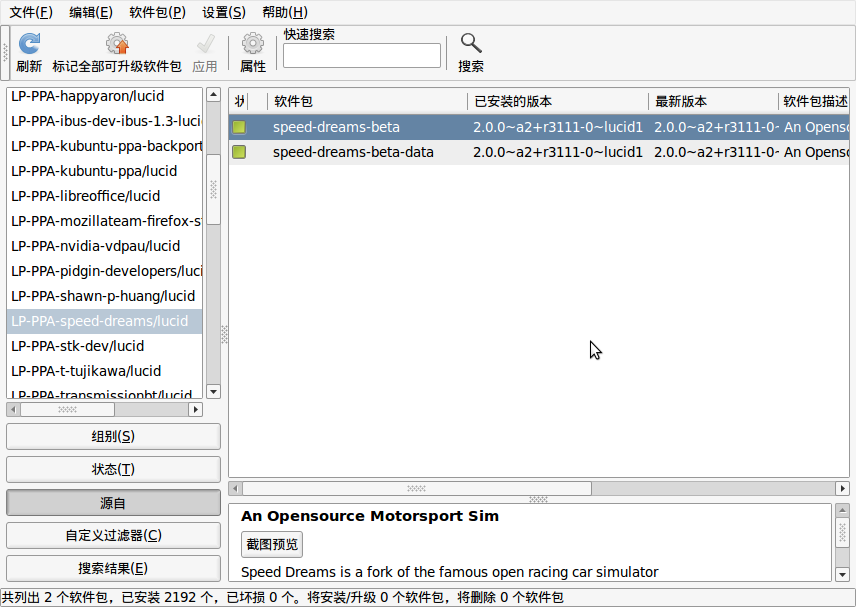Click the Sections (组别) filter button
Image resolution: width=856 pixels, height=607 pixels.
[113, 437]
